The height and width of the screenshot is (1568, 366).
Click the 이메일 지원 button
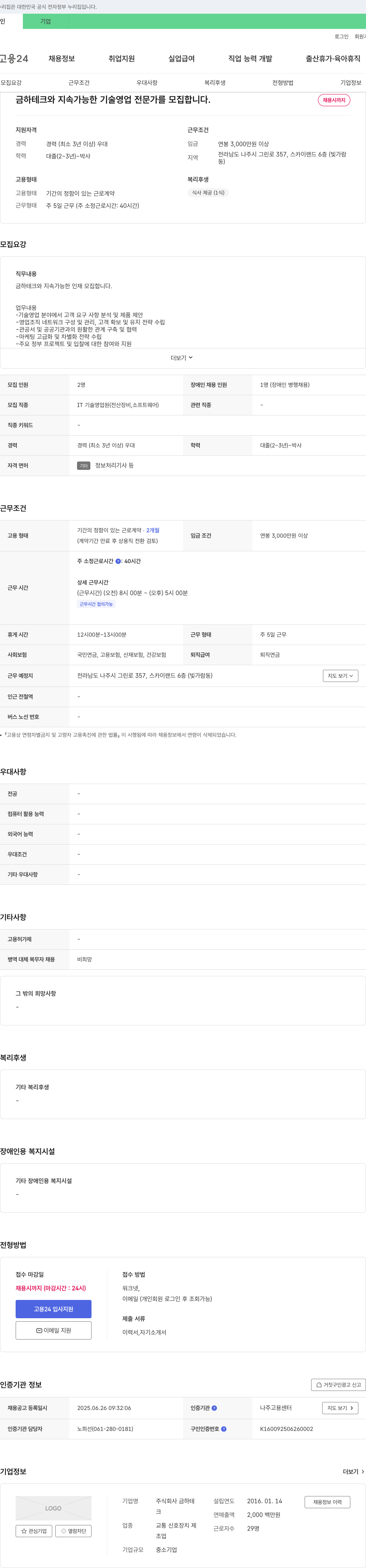coord(54,1330)
